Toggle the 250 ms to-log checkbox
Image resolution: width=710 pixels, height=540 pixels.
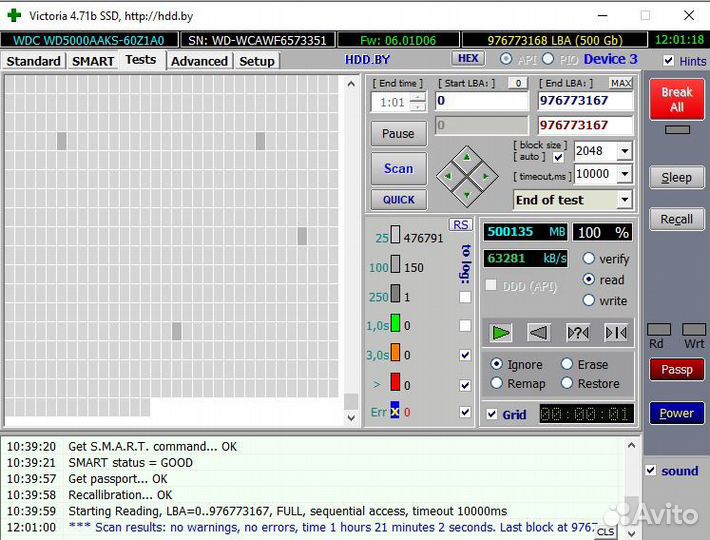coord(465,297)
